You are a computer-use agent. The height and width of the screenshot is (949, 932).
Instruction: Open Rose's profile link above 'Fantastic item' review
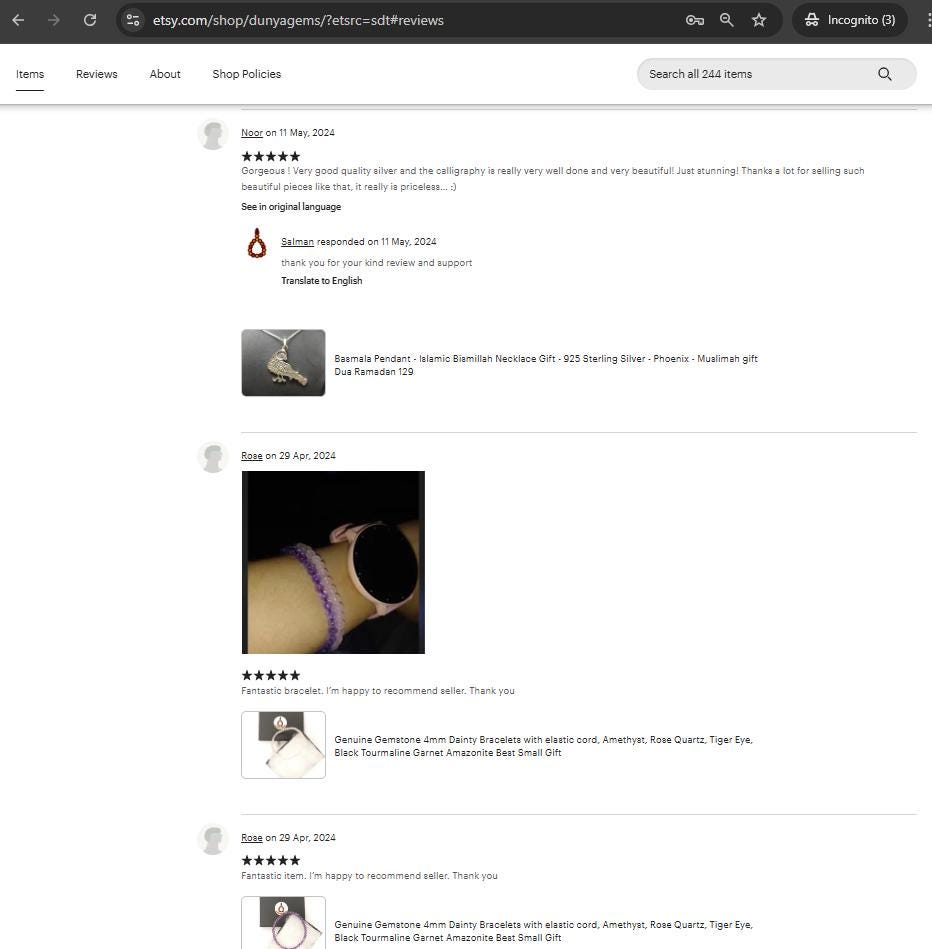[x=252, y=838]
